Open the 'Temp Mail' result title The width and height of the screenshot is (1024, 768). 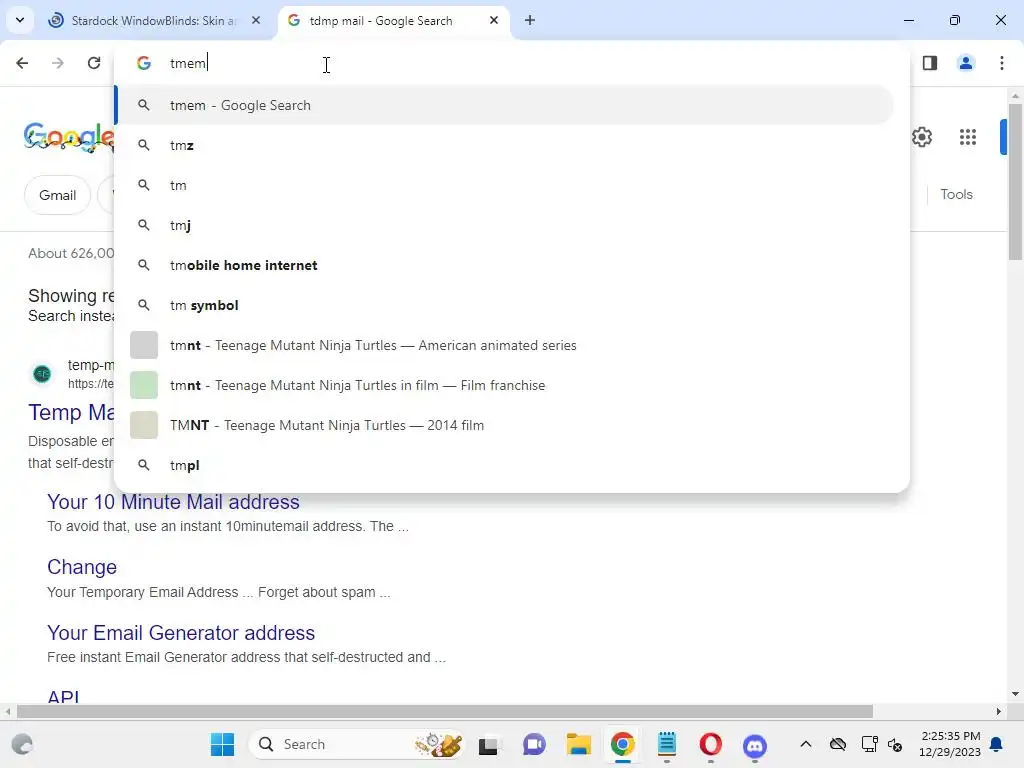(71, 412)
